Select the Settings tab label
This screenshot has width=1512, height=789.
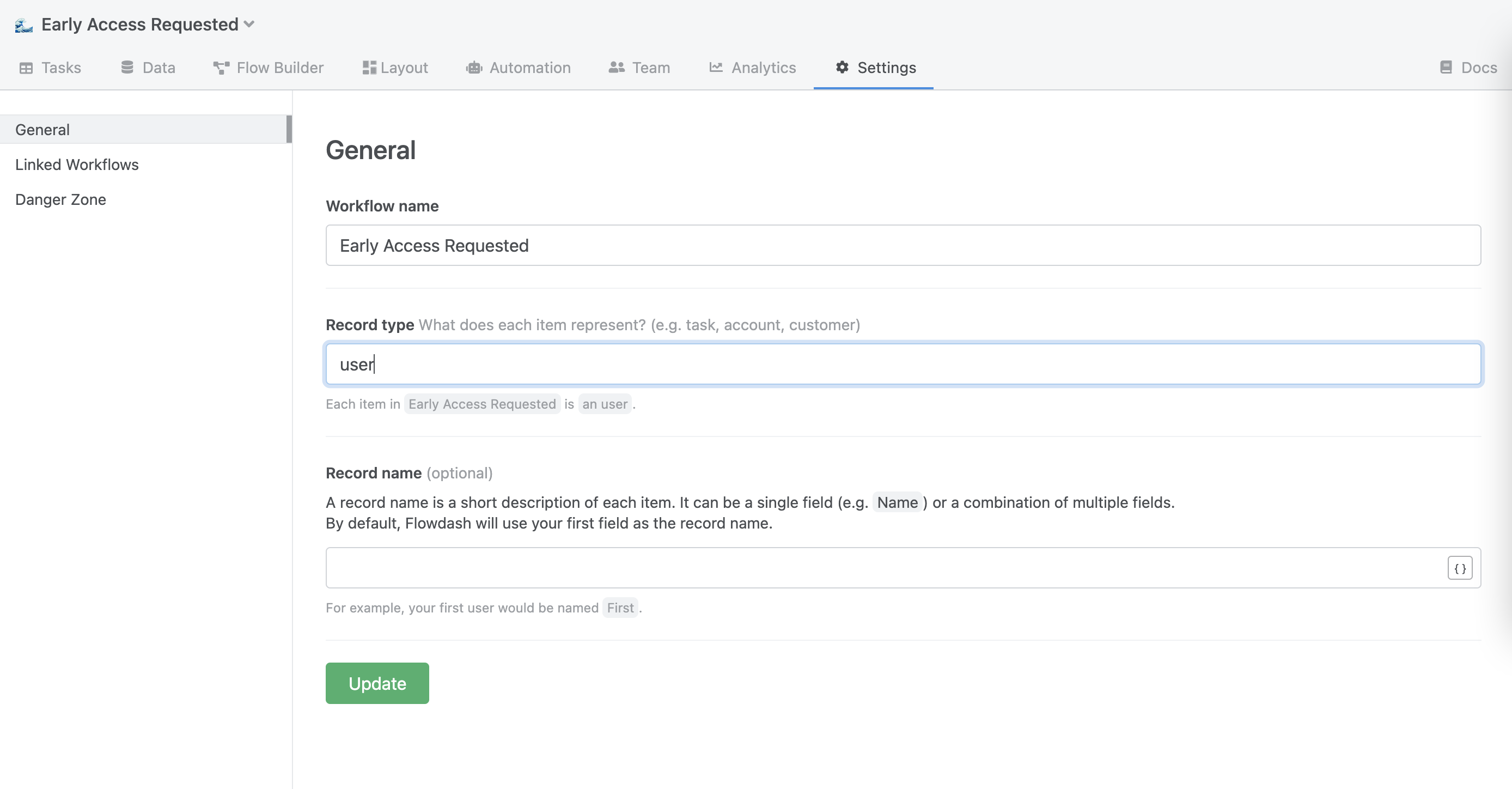886,68
